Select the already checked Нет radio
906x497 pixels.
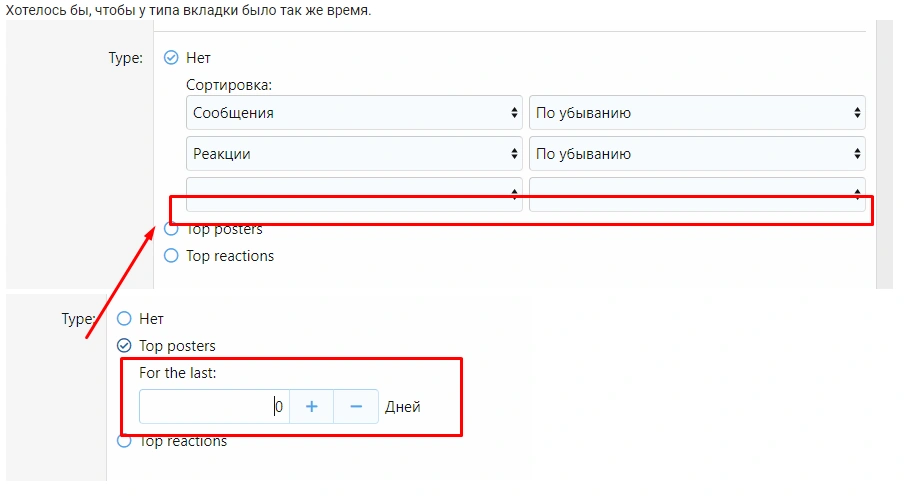[x=171, y=58]
